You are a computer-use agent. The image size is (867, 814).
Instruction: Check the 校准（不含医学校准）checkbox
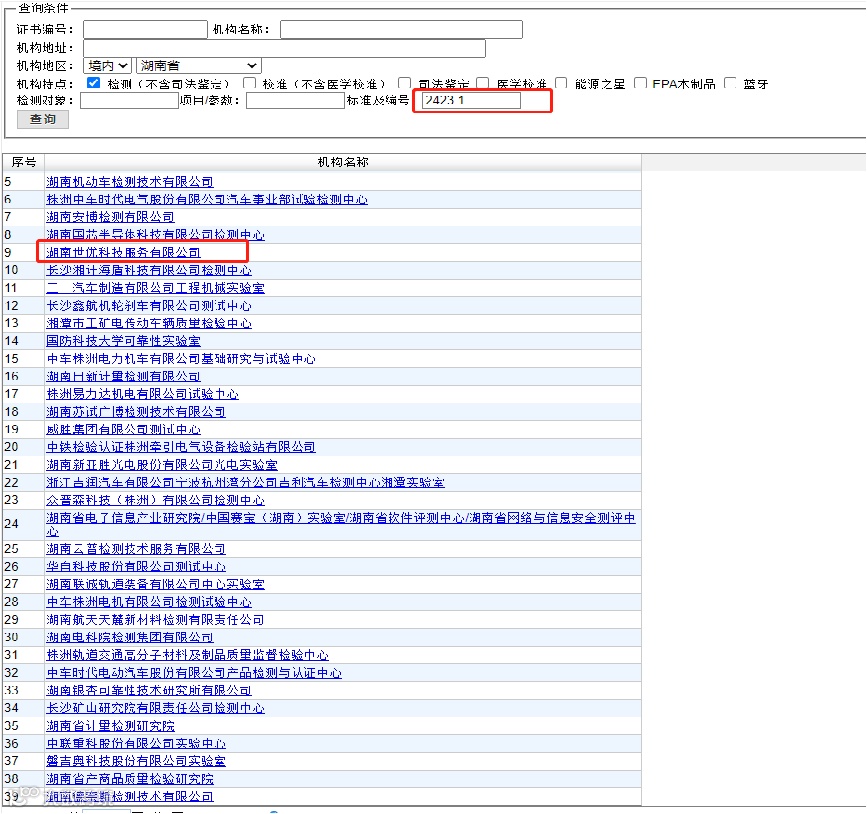[x=249, y=83]
